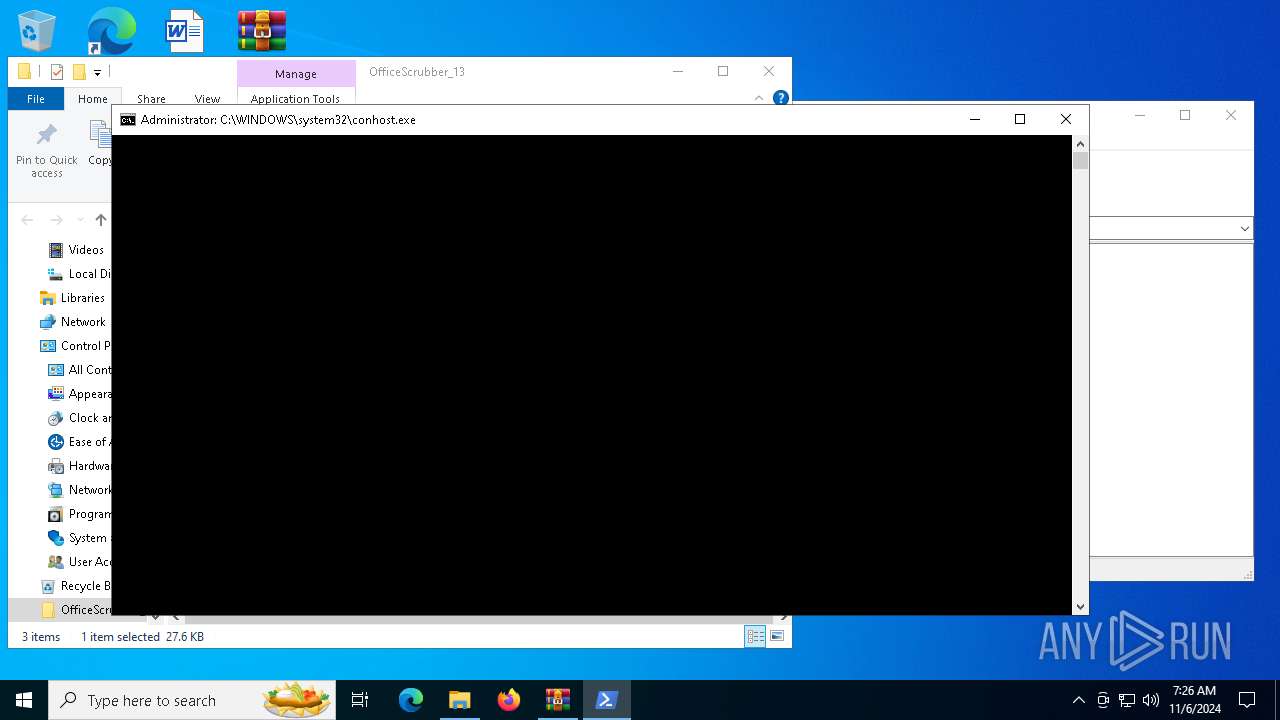The width and height of the screenshot is (1280, 720).
Task: Select User Accounts entry
Action: click(x=79, y=562)
